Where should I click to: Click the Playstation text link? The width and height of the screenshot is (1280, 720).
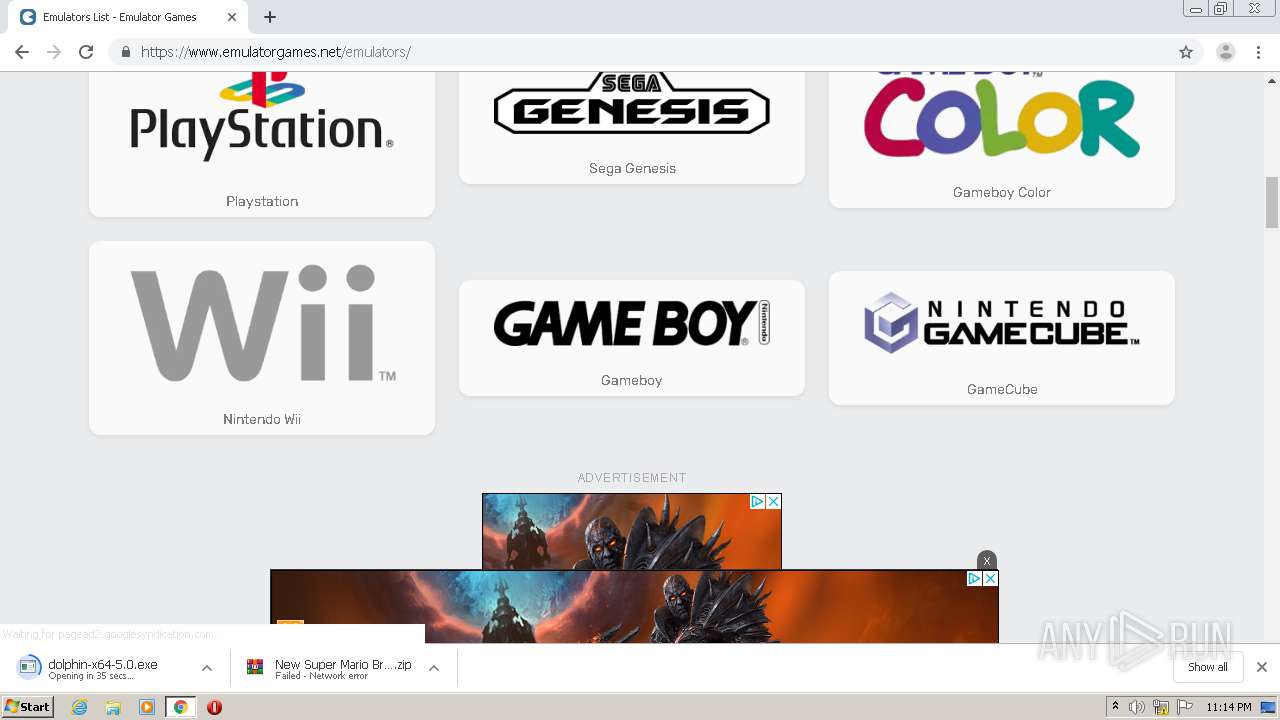(x=262, y=201)
